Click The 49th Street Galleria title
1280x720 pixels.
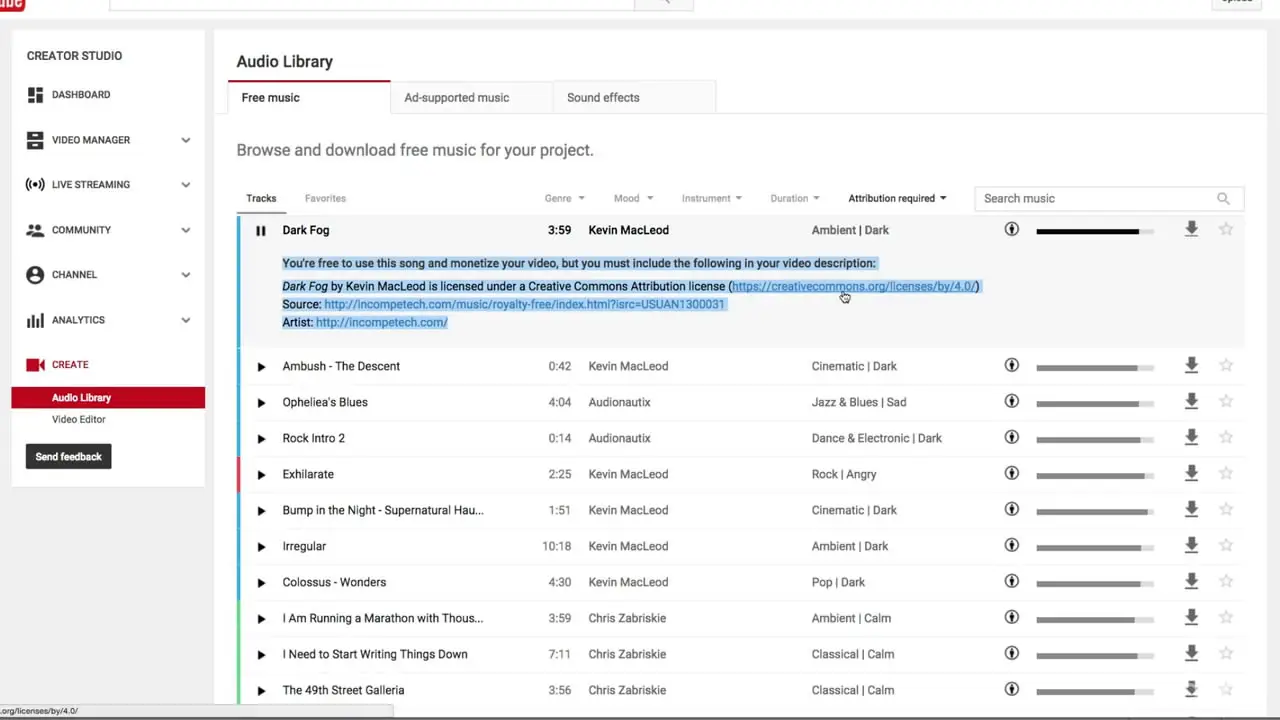(343, 690)
